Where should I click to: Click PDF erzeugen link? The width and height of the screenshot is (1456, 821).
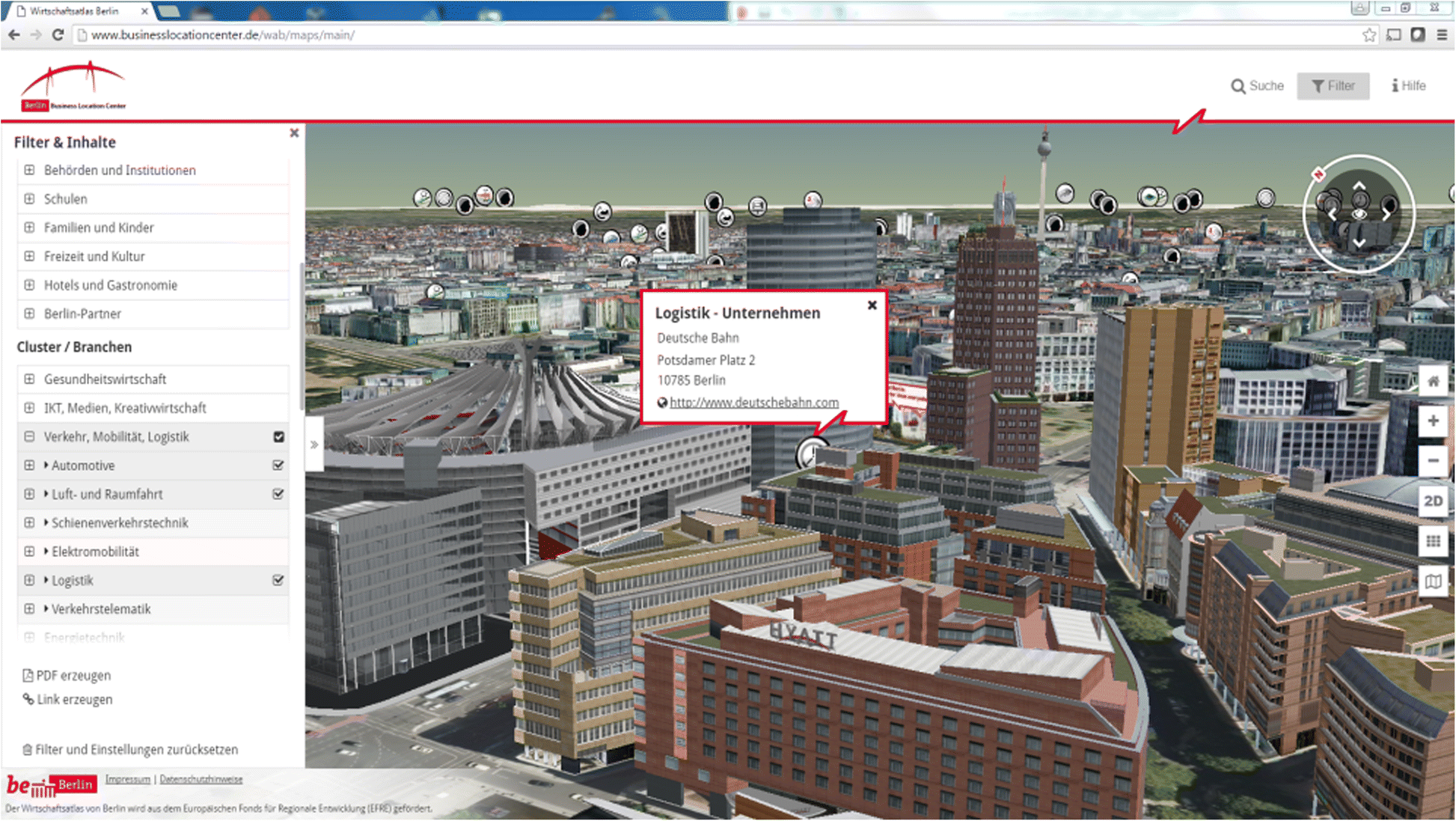(x=67, y=676)
